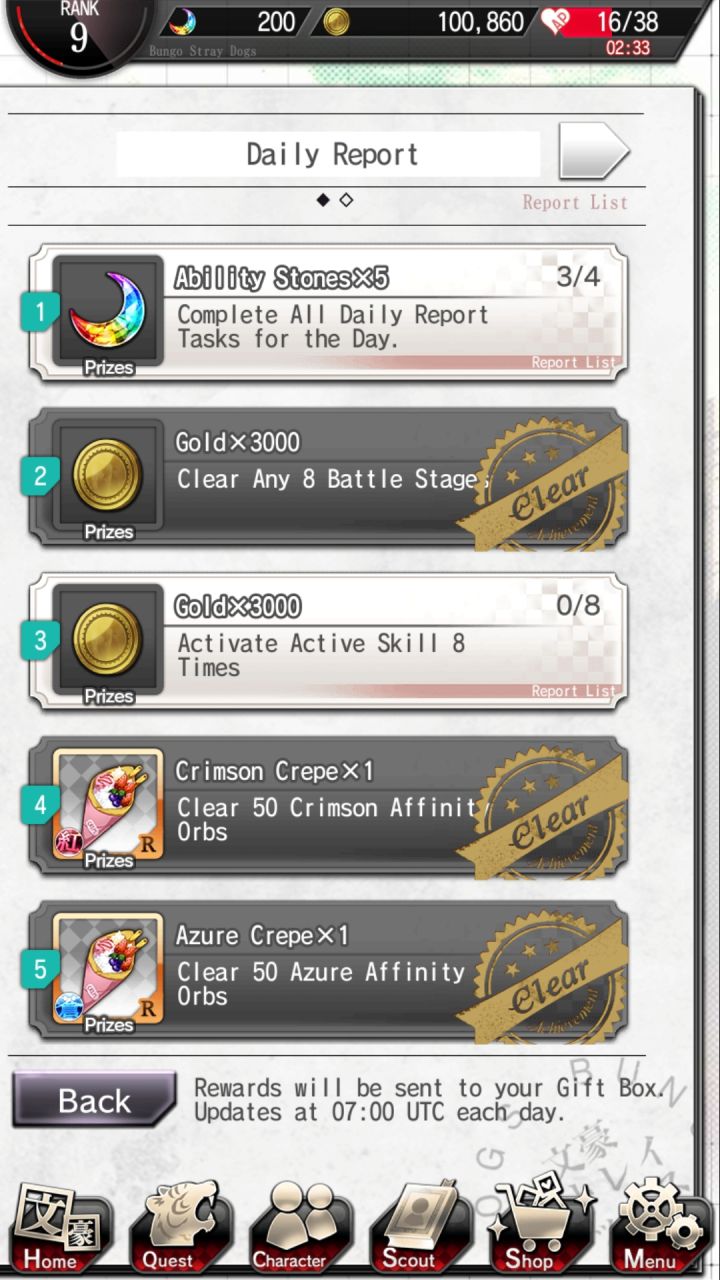Select the first page indicator diamond

[322, 200]
